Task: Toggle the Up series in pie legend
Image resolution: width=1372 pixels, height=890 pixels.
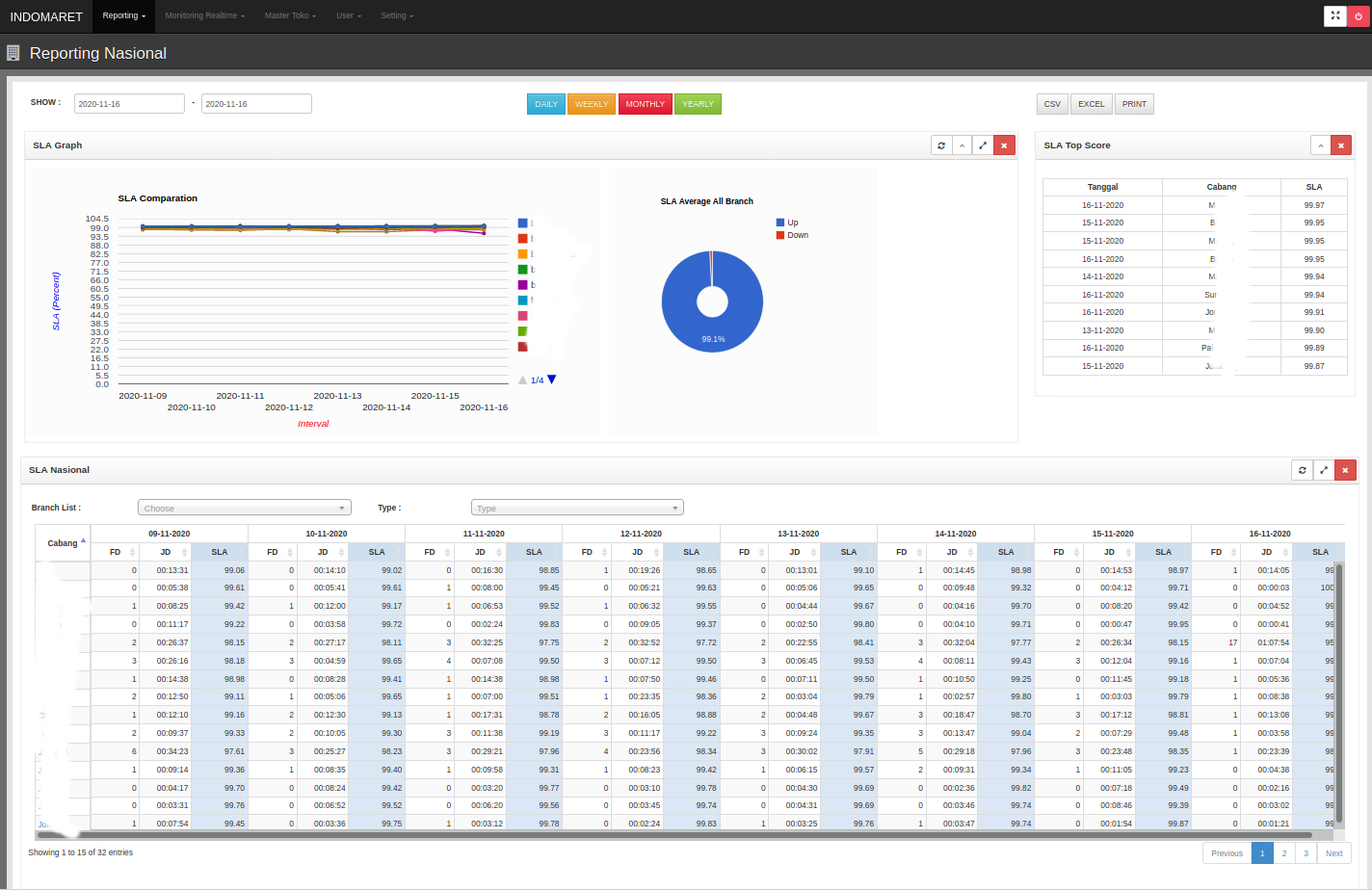Action: click(x=787, y=222)
